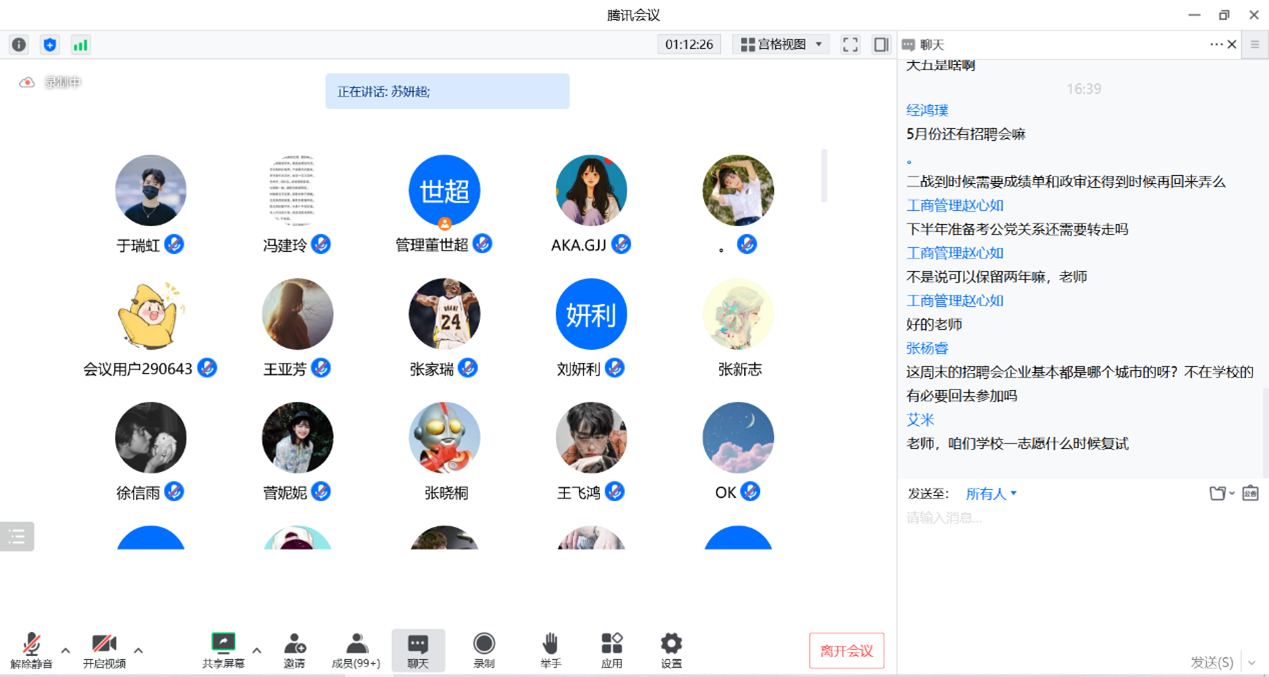Open the 所有人 recipient dropdown

point(990,494)
